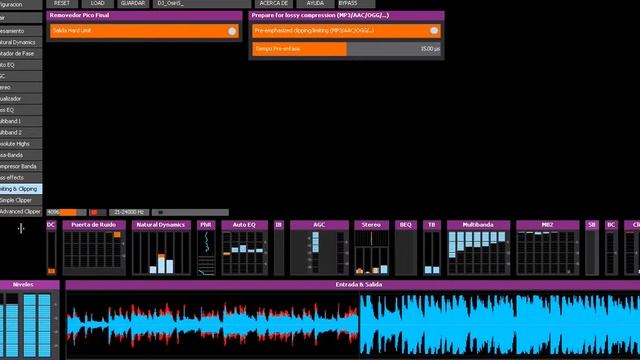Click the LOAD preset button
The width and height of the screenshot is (640, 360).
(98, 3)
